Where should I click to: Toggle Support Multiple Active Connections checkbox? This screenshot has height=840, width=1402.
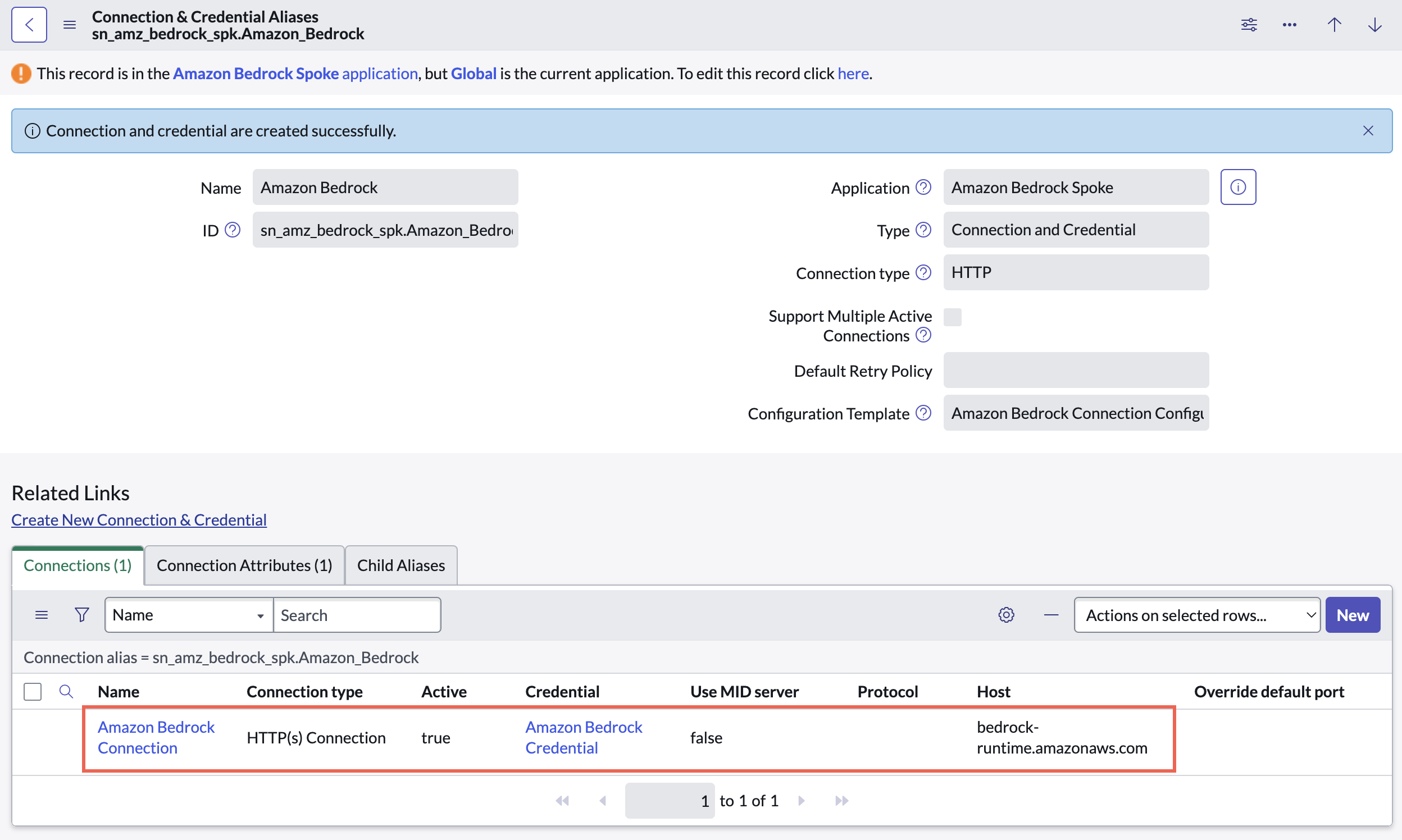pyautogui.click(x=952, y=317)
